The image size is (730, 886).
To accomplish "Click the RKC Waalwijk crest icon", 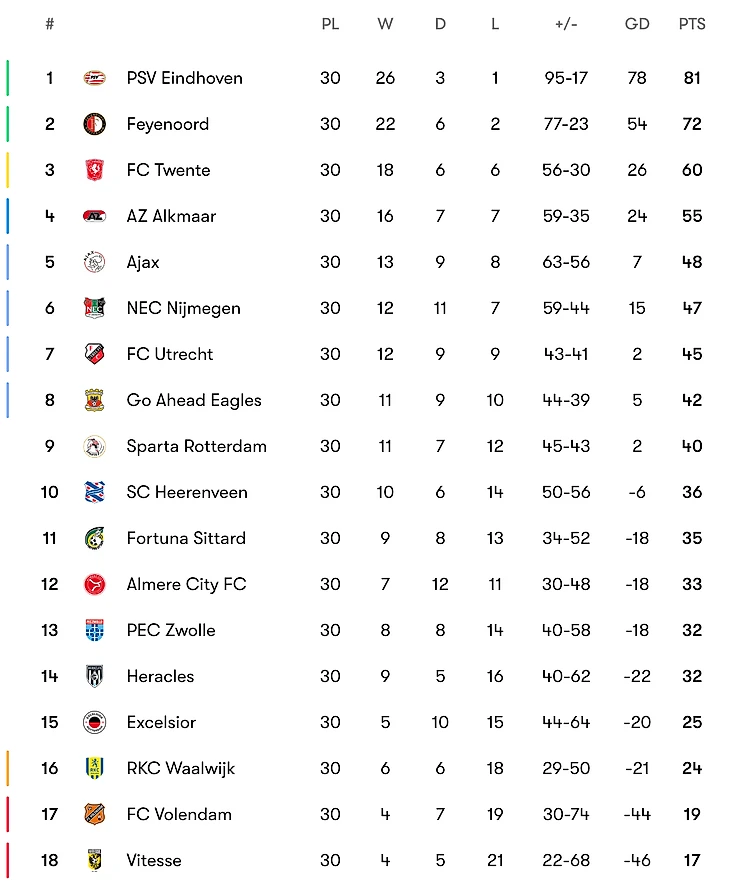I will (94, 768).
